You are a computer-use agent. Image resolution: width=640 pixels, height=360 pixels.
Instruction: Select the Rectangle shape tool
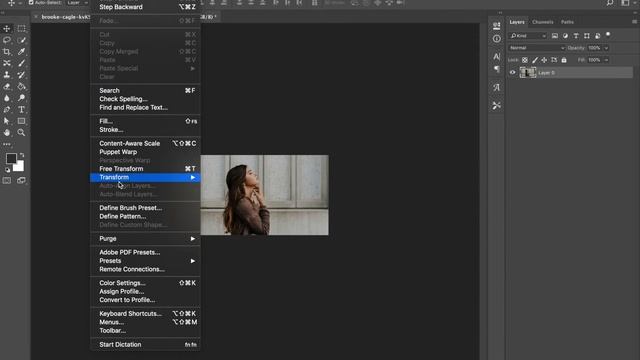(x=21, y=121)
